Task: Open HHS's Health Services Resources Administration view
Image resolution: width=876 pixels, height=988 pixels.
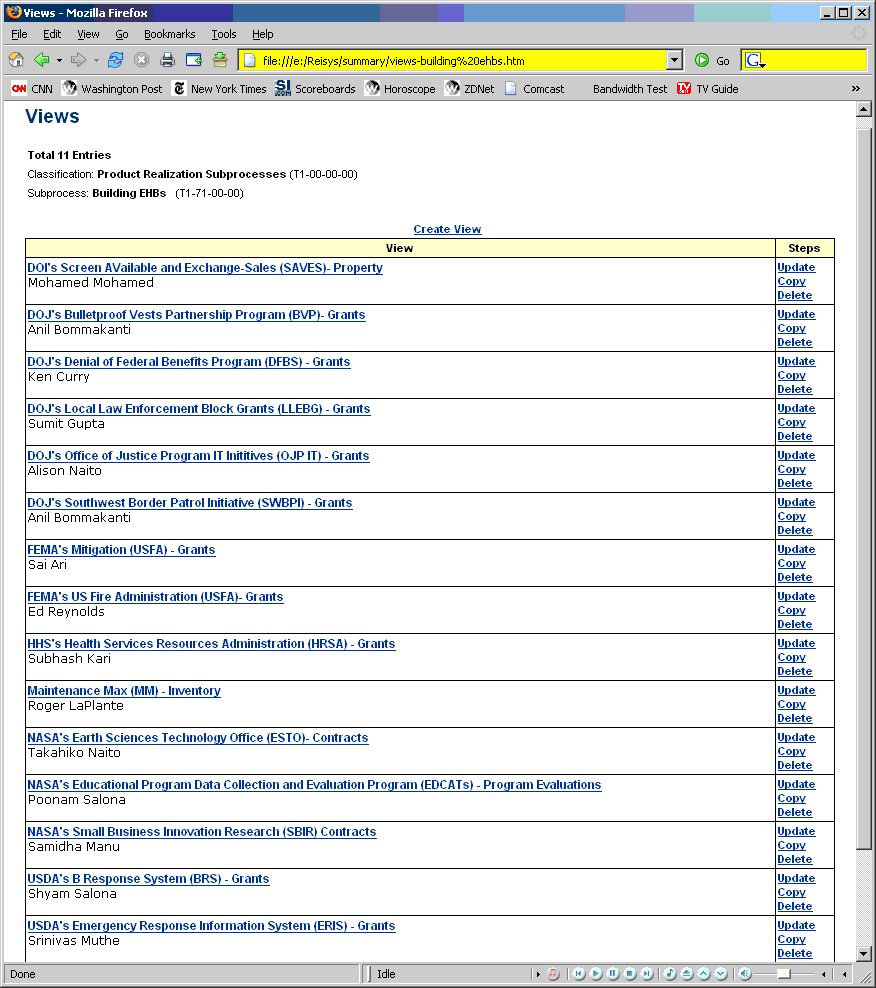Action: click(211, 644)
